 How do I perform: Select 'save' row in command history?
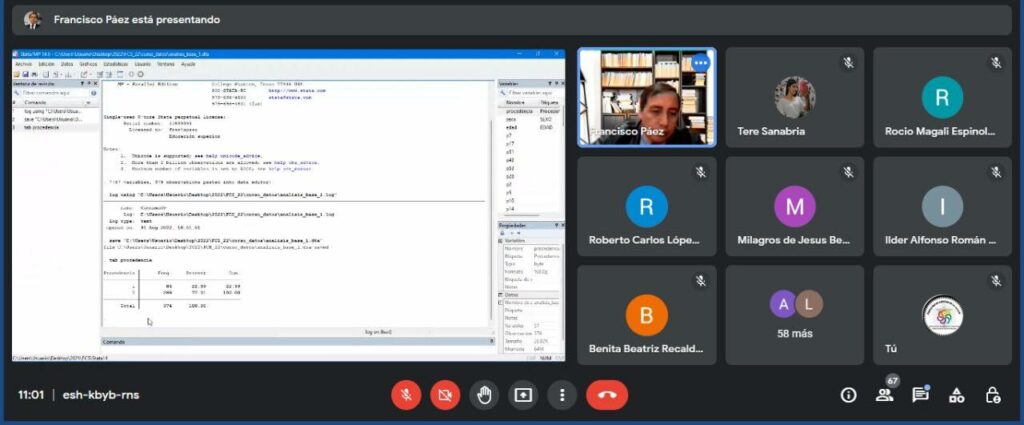point(55,119)
